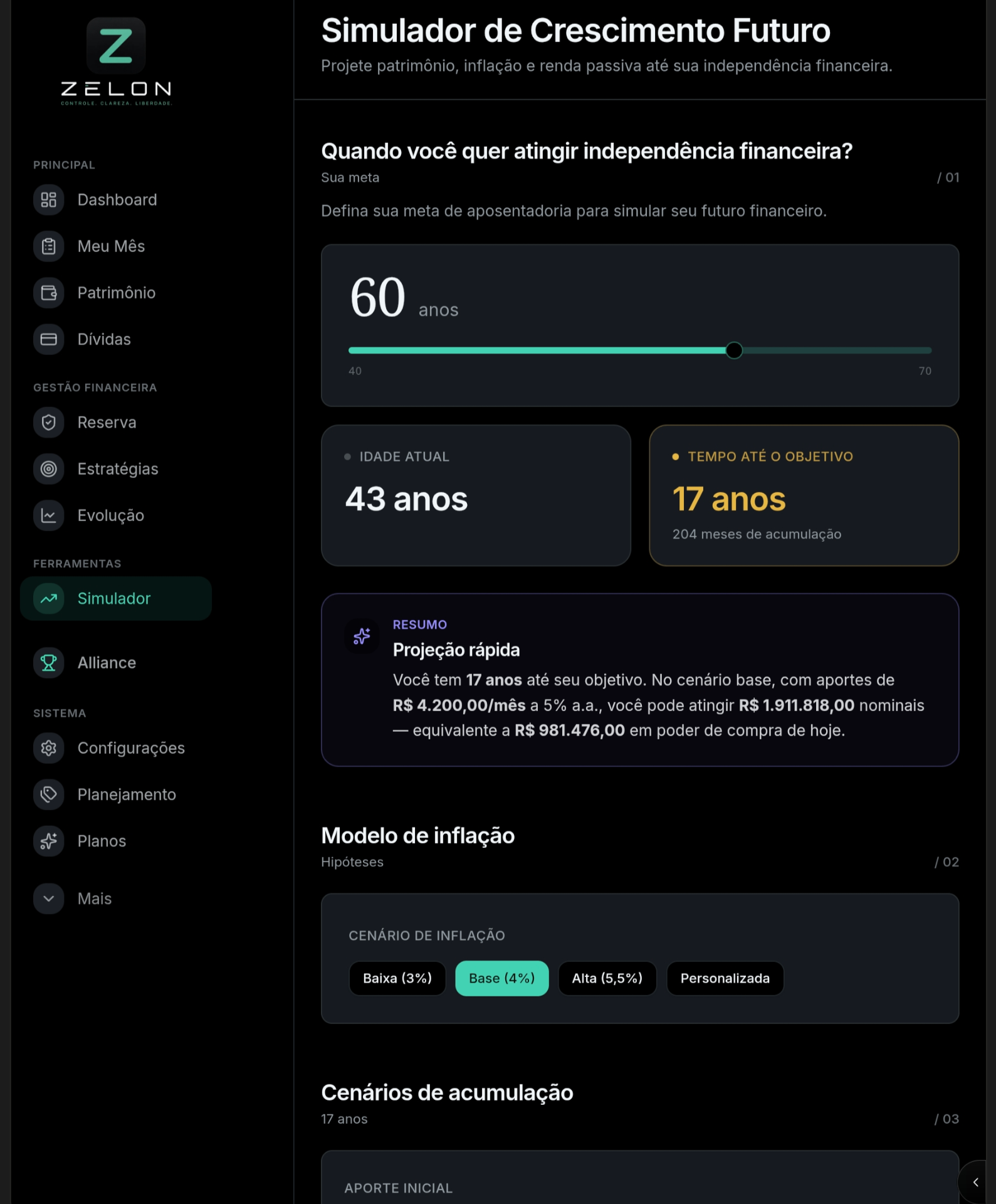Screen dimensions: 996x1204
Task: Open the Estratégias target icon
Action: click(48, 469)
